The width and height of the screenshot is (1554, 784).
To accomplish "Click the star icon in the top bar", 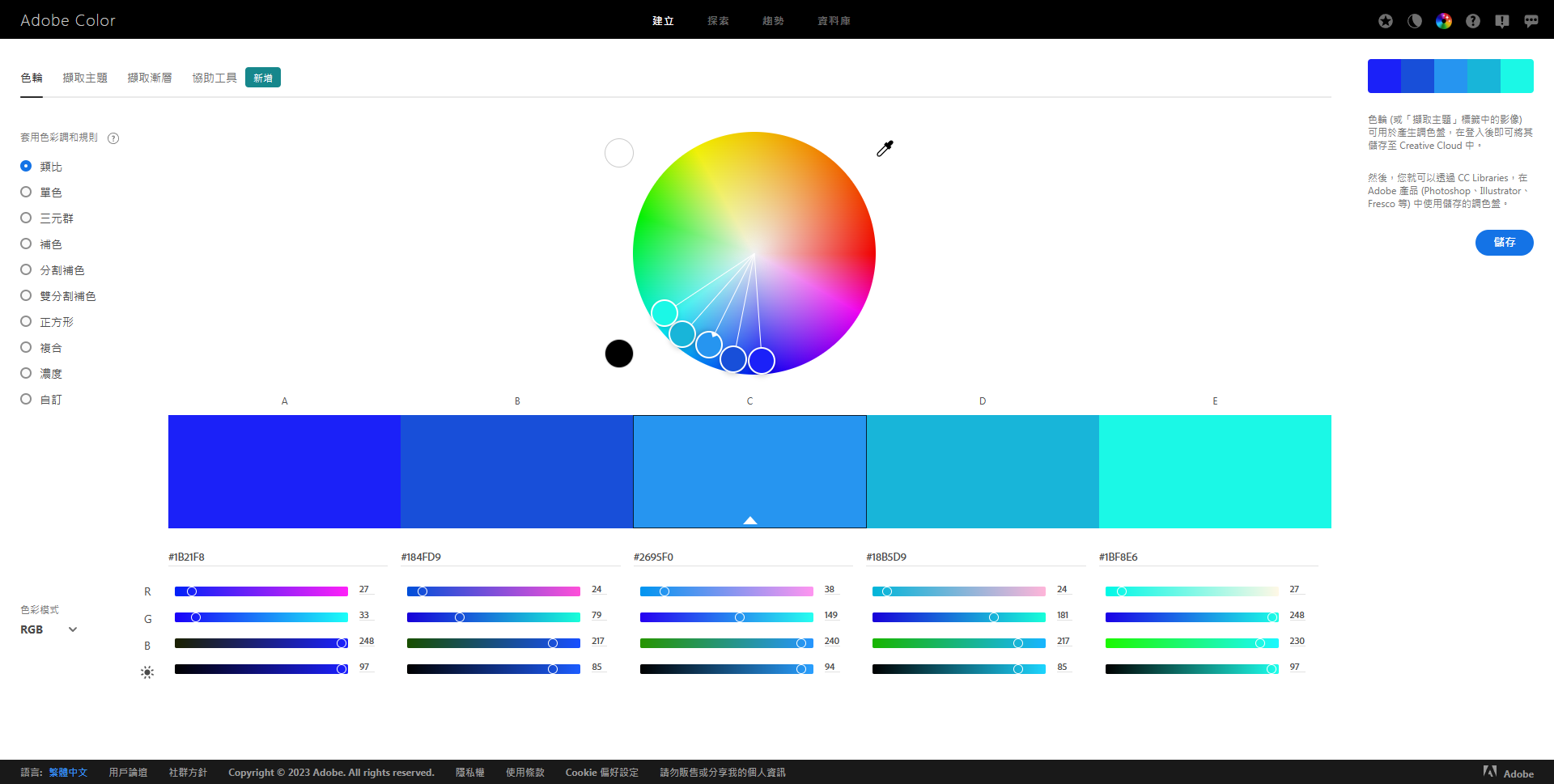I will click(1386, 21).
